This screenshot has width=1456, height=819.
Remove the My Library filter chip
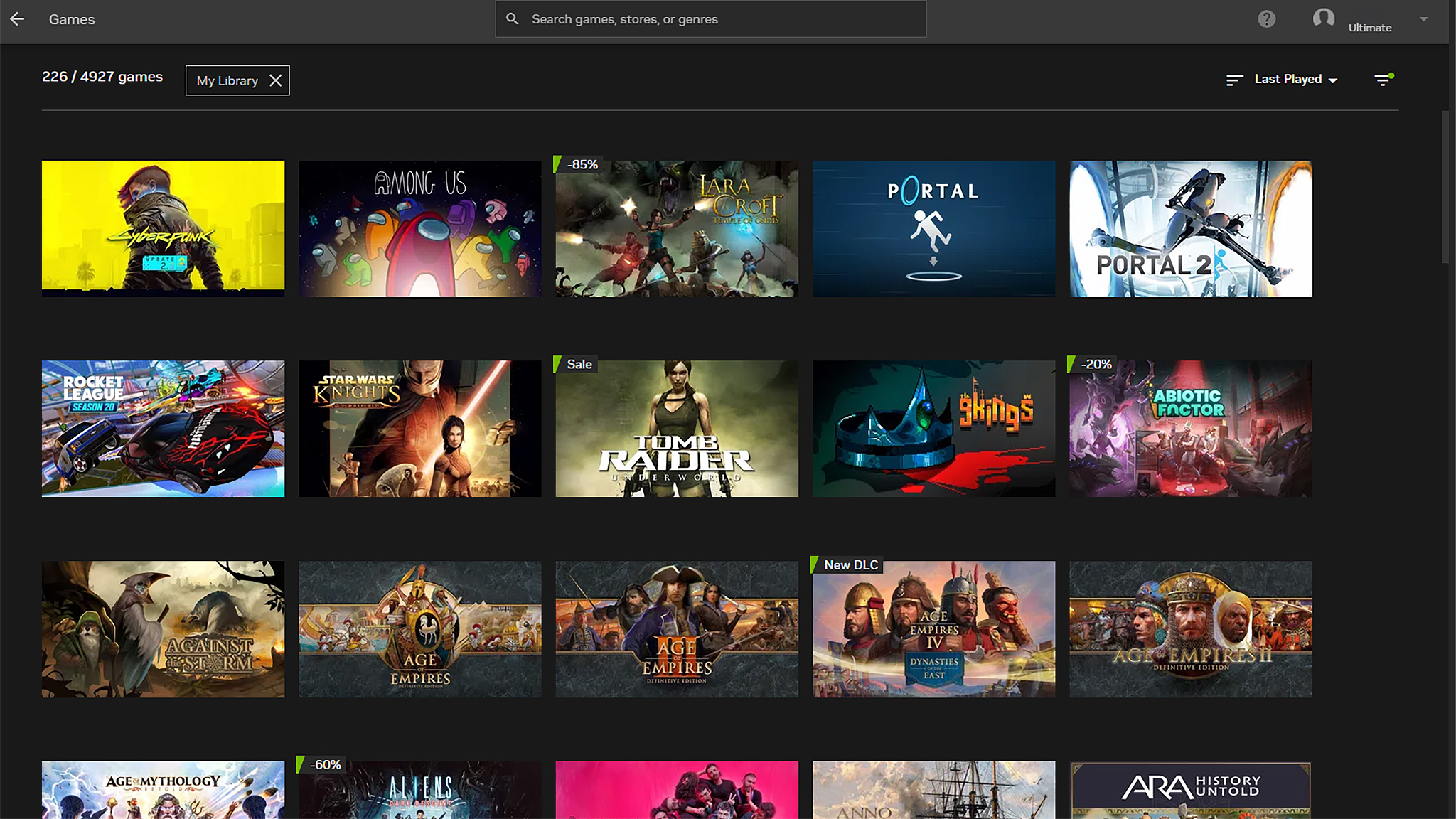pos(277,80)
